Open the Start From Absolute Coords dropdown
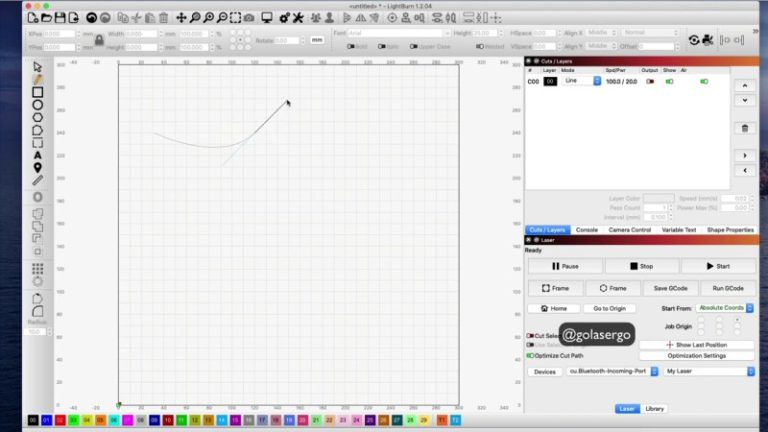This screenshot has width=768, height=432. (x=724, y=308)
